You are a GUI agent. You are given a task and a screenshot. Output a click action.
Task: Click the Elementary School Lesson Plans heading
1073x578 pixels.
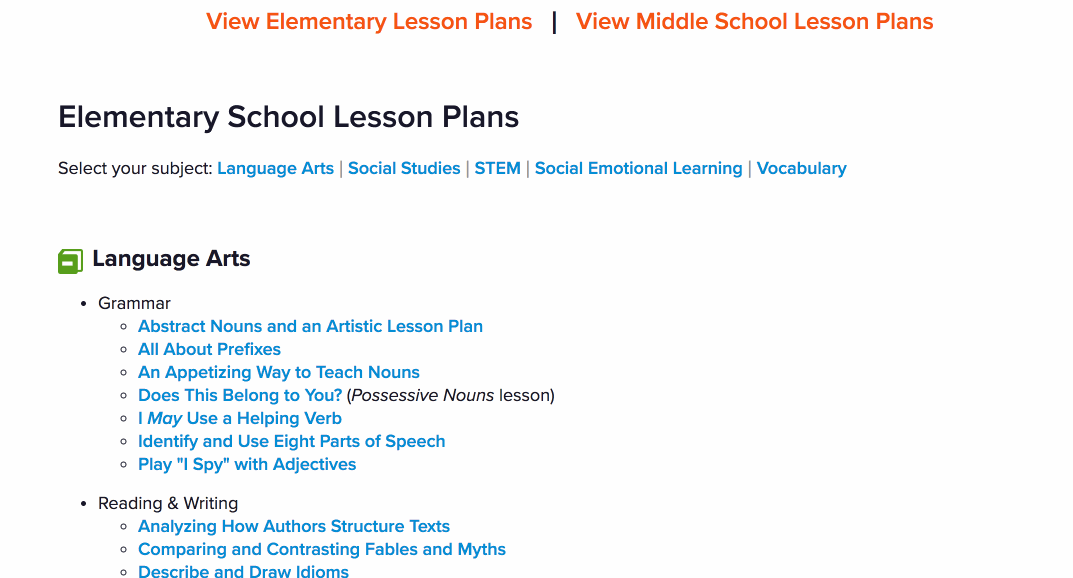288,117
